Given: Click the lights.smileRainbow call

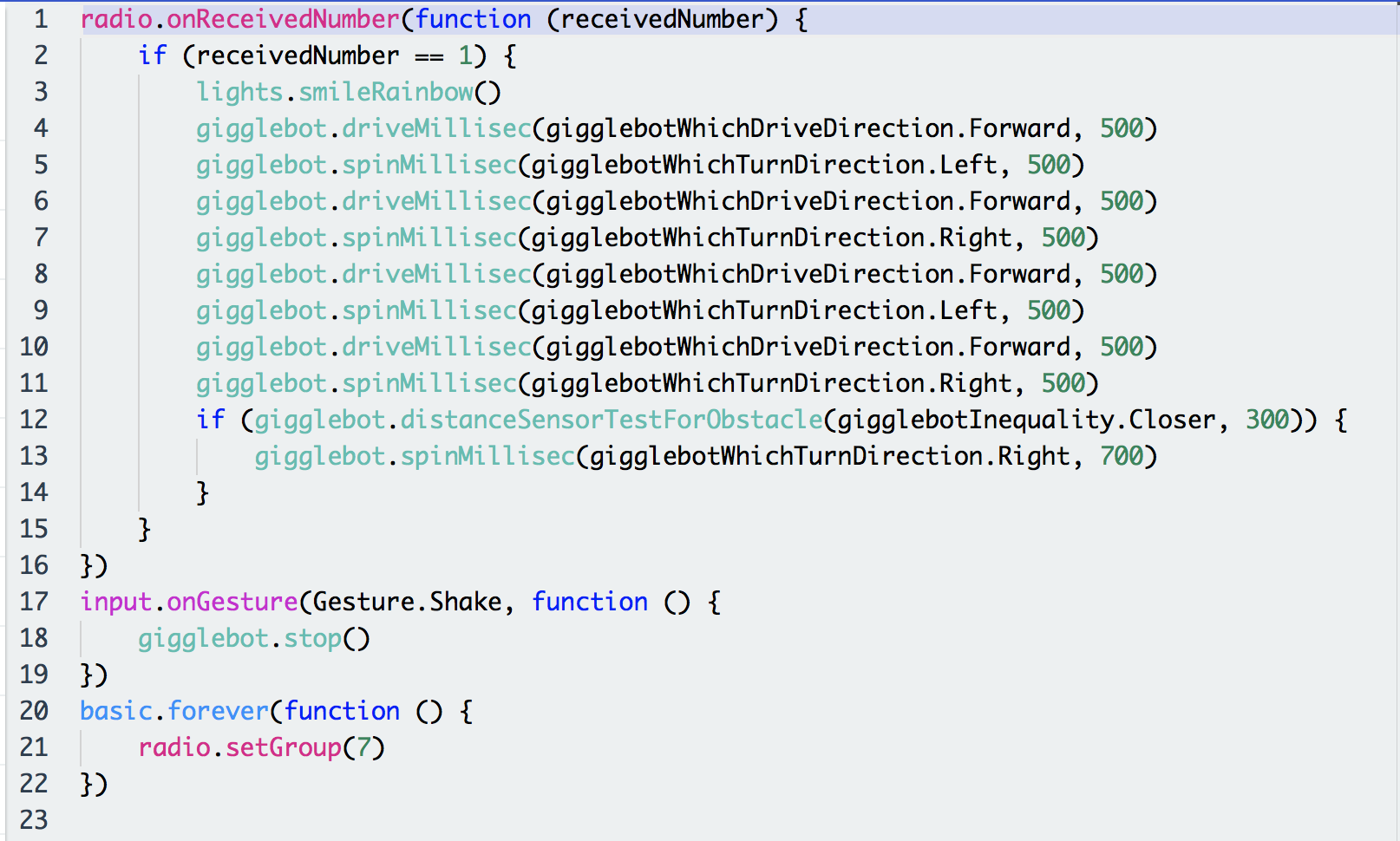Looking at the screenshot, I should tap(347, 91).
